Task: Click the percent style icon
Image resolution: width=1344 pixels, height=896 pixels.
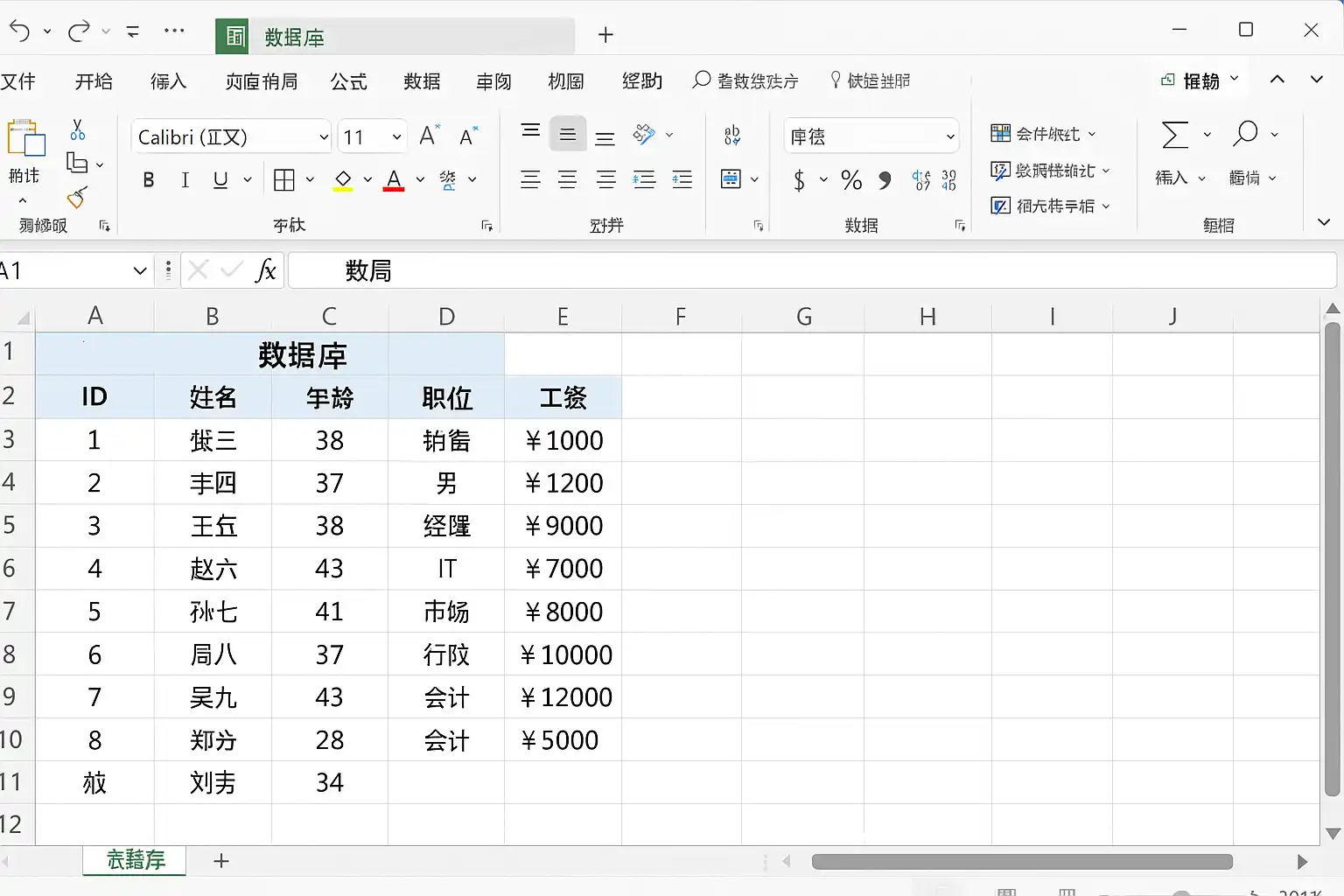Action: click(x=851, y=180)
